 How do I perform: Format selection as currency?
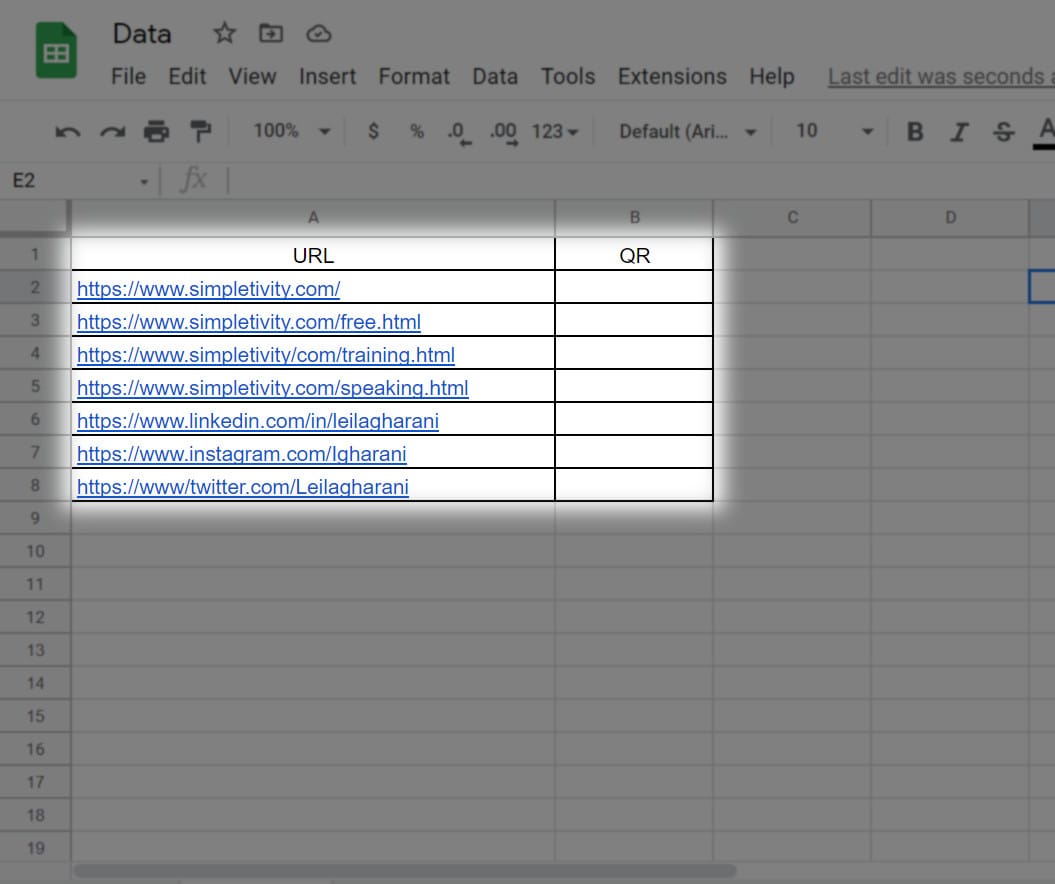(x=373, y=131)
